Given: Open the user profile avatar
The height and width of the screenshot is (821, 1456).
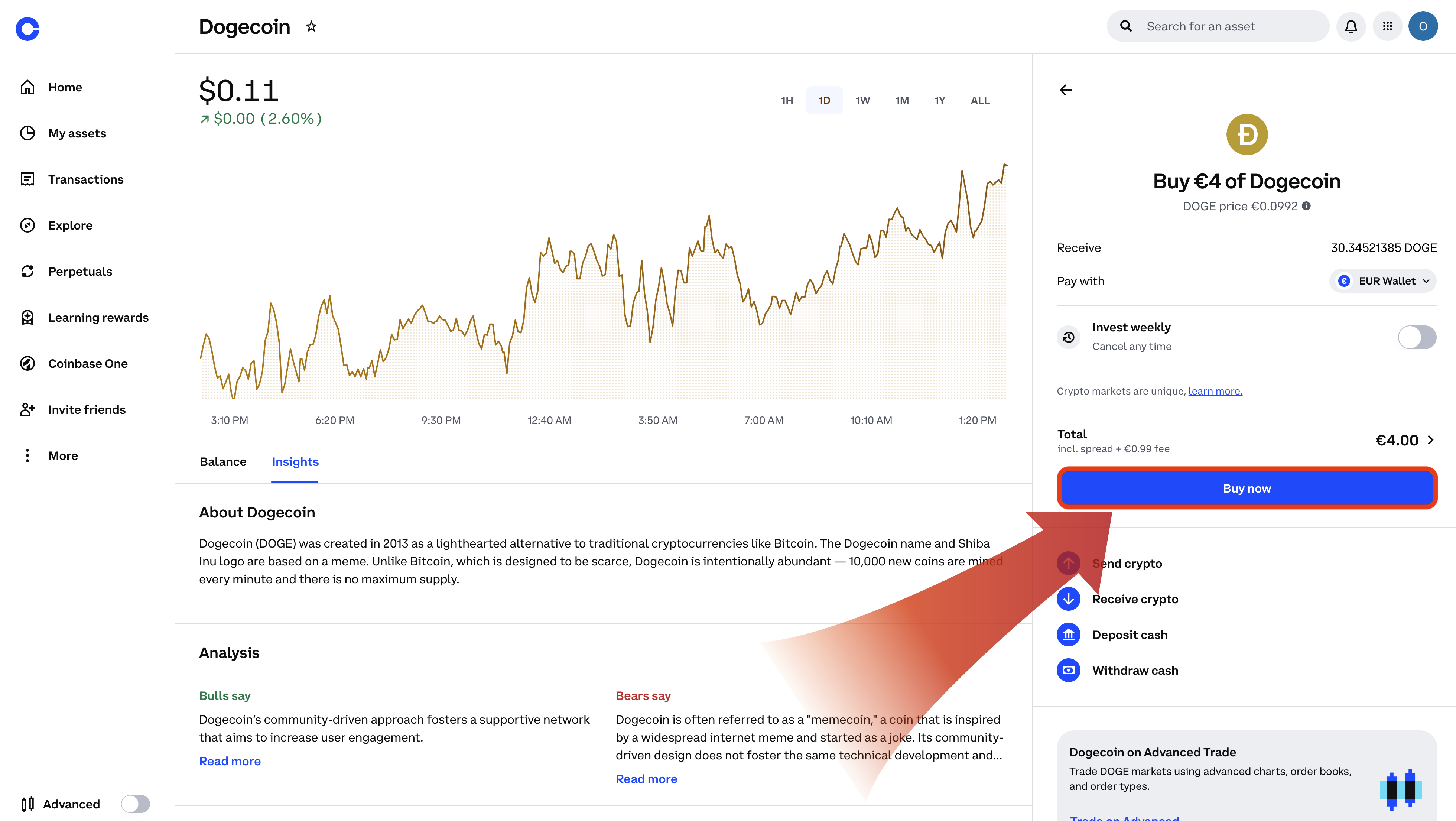Looking at the screenshot, I should pos(1423,27).
